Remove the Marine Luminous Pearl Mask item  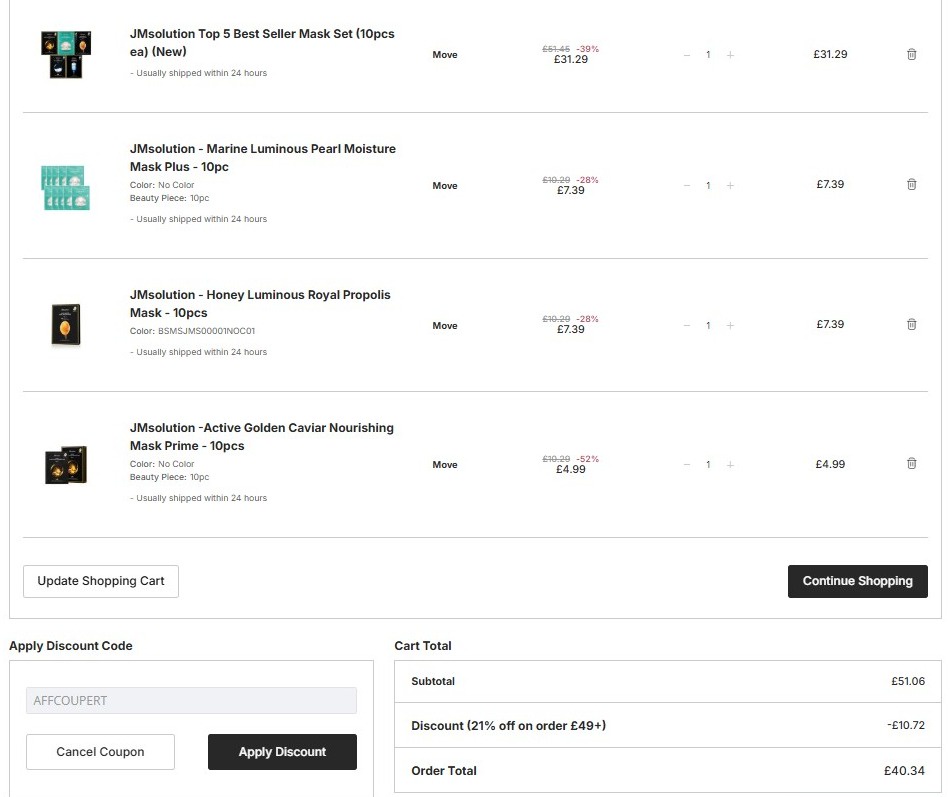pos(911,184)
